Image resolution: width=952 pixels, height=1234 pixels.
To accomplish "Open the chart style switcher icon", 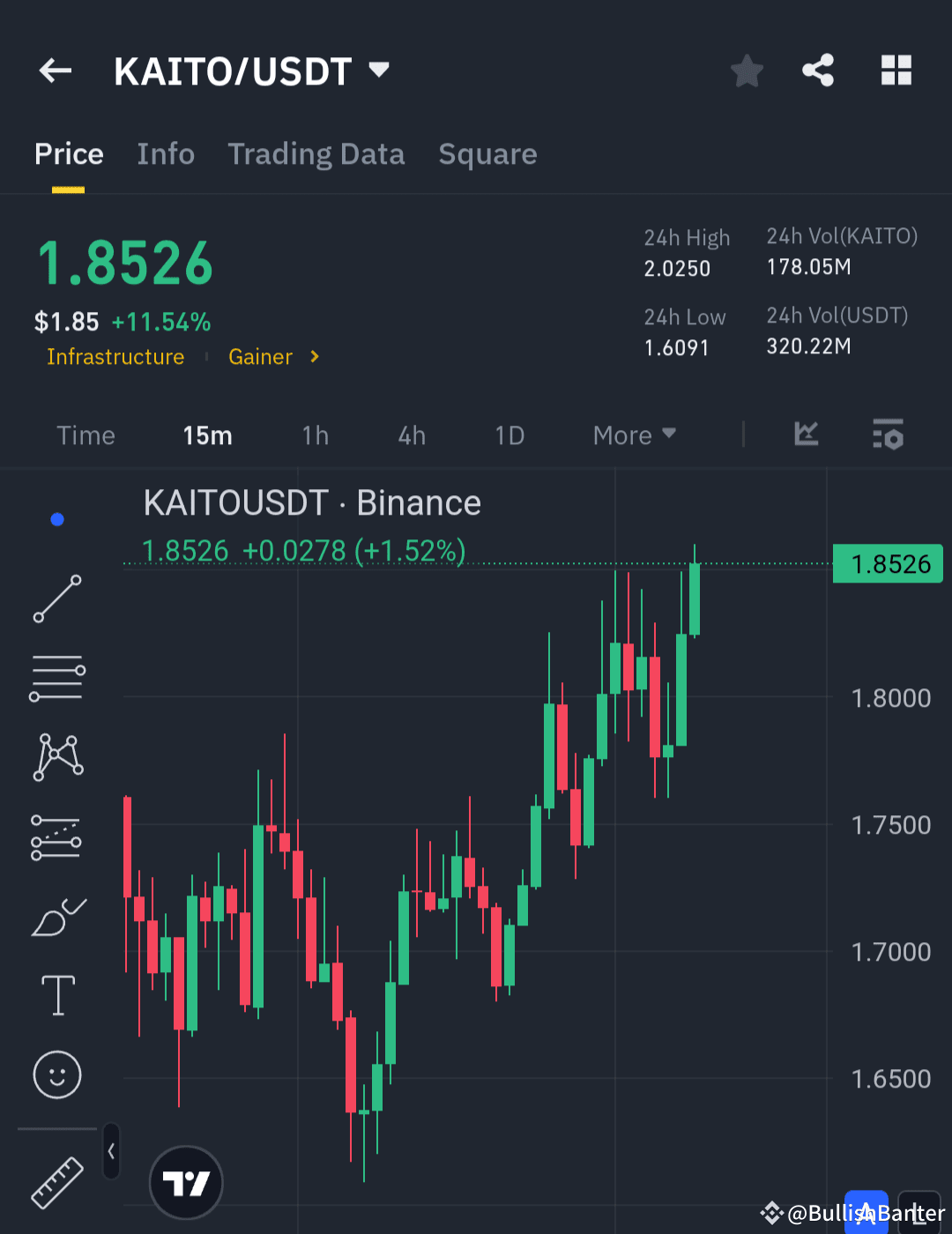I will pyautogui.click(x=806, y=435).
